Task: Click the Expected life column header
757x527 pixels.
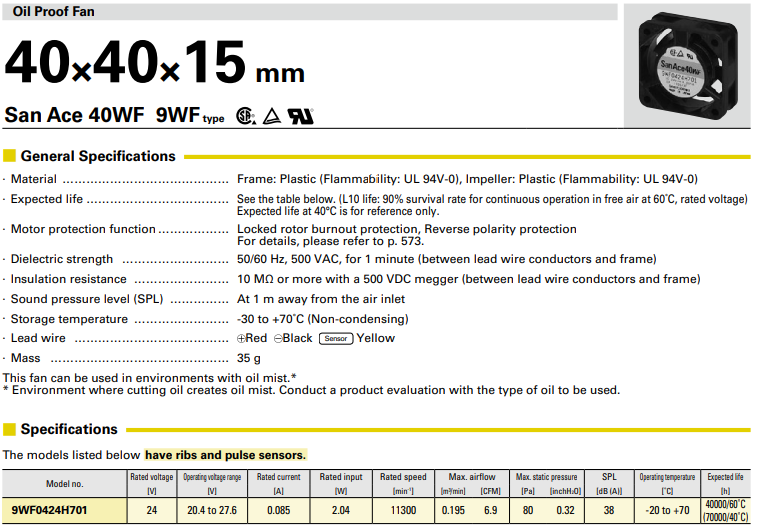Action: point(725,477)
